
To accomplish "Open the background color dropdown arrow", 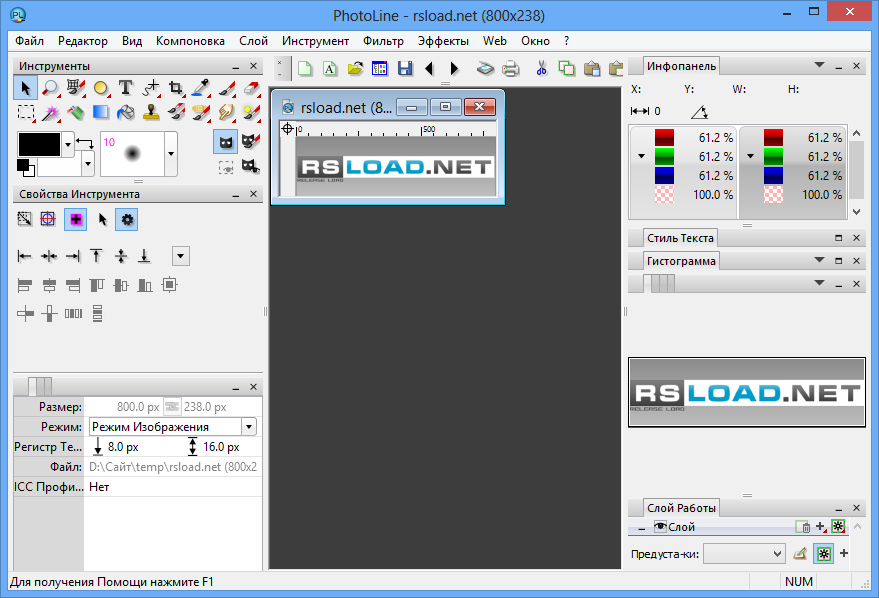I will pyautogui.click(x=88, y=164).
